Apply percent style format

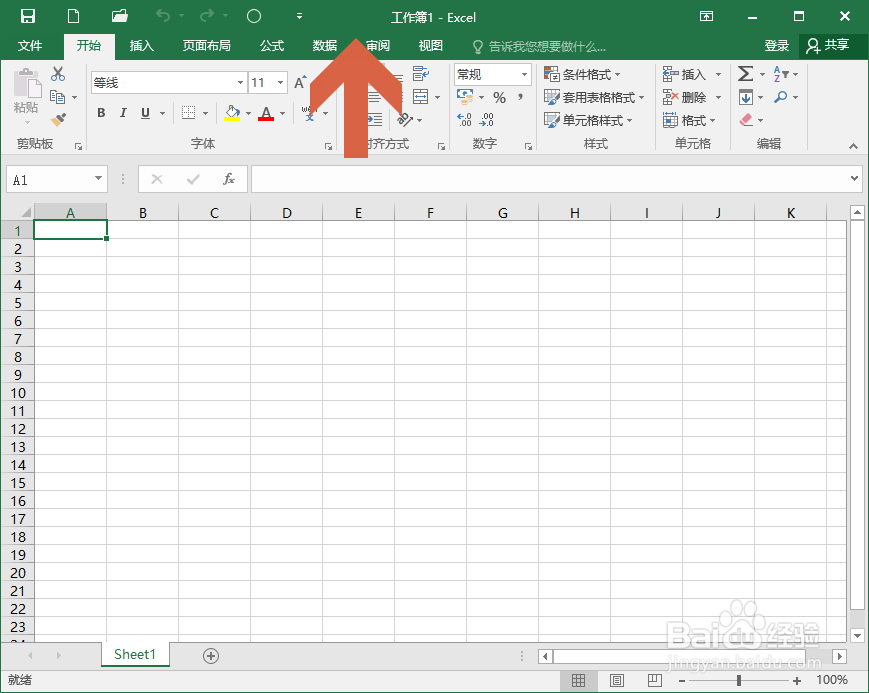point(499,98)
